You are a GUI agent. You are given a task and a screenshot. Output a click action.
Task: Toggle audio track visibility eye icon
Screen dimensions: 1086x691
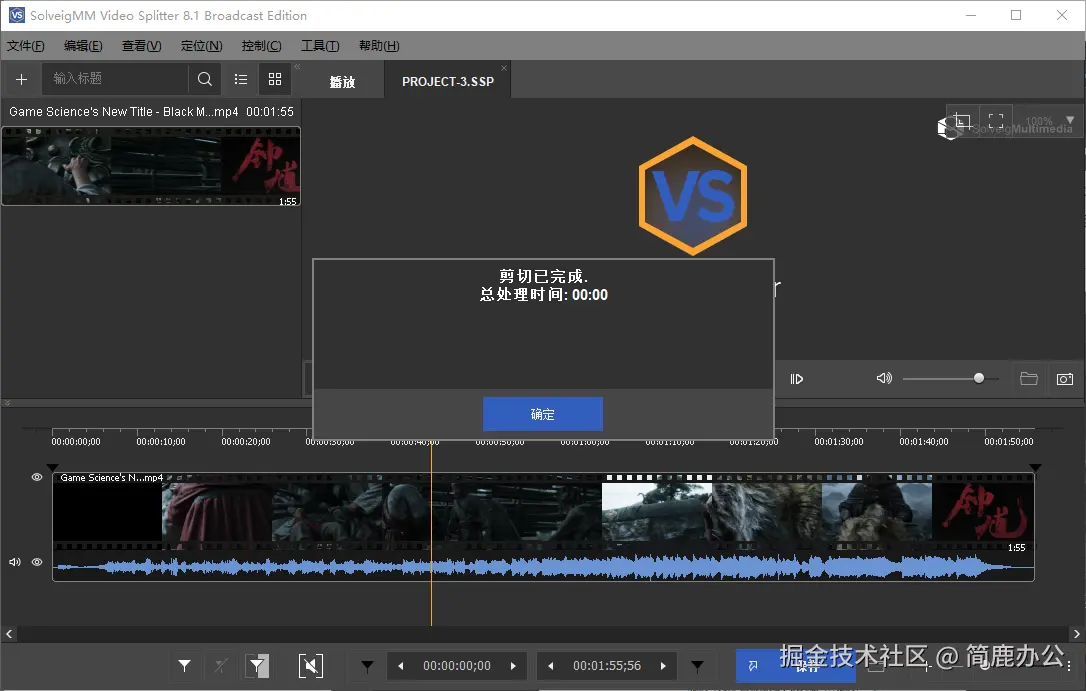click(37, 562)
